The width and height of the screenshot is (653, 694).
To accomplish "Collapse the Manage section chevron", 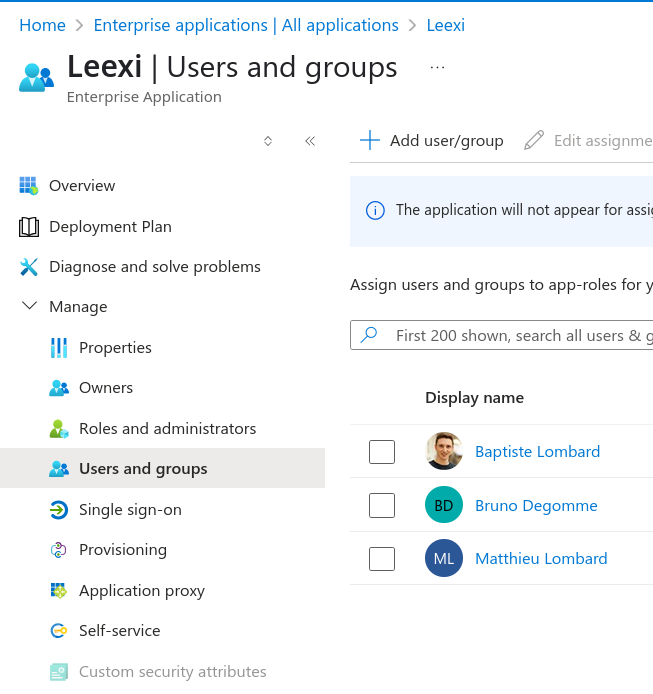I will click(30, 306).
